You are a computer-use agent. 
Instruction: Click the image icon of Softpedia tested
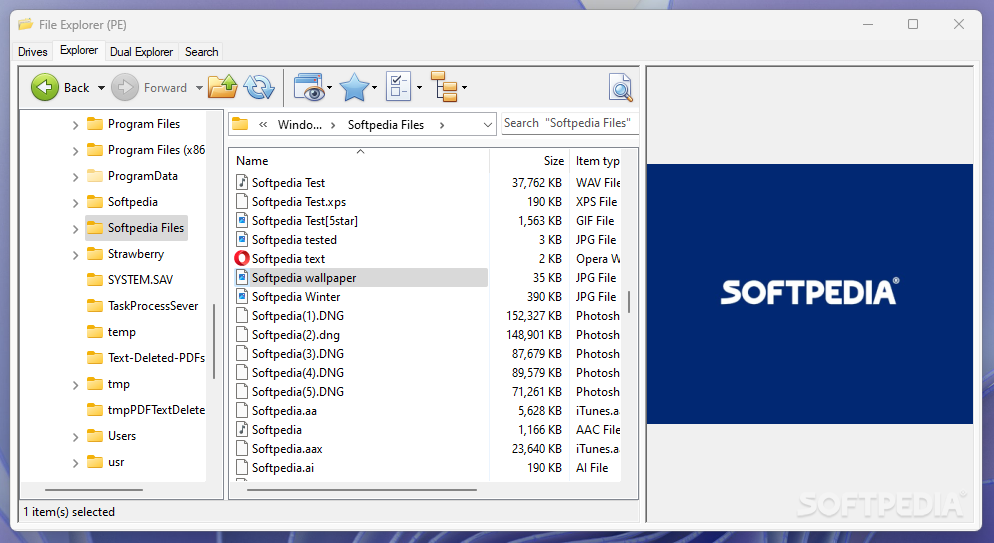point(242,240)
